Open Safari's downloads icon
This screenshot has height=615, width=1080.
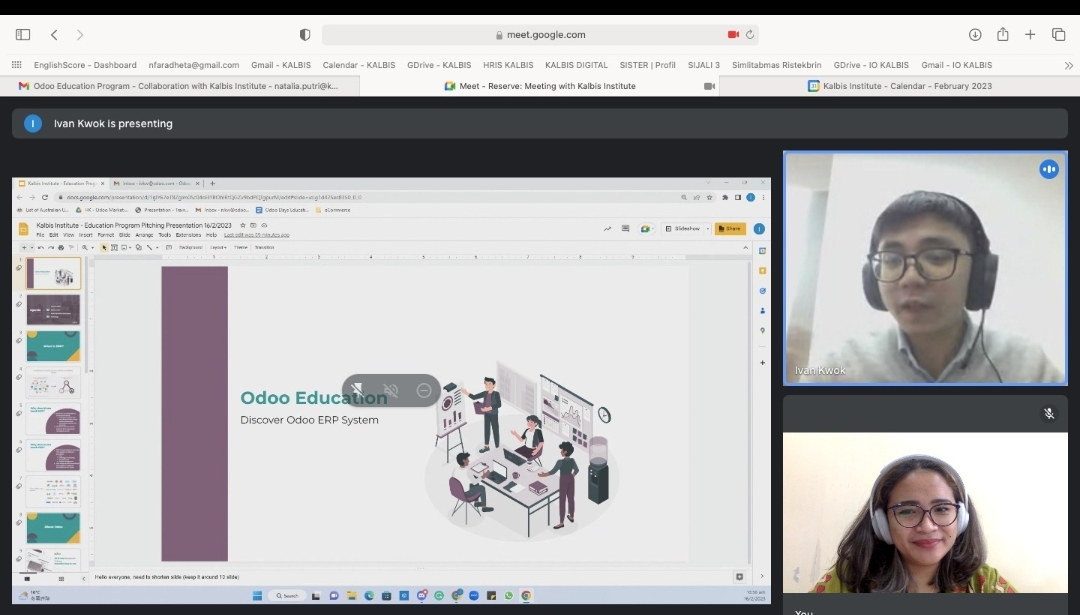(975, 34)
